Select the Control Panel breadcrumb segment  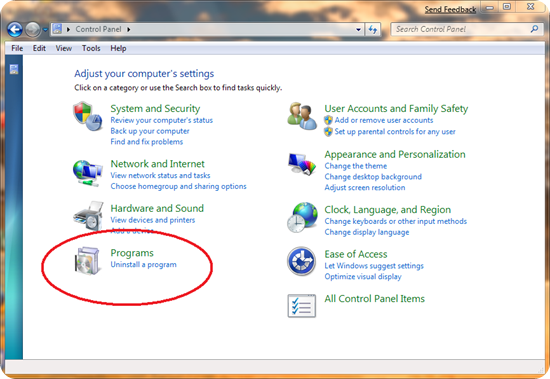click(x=99, y=29)
